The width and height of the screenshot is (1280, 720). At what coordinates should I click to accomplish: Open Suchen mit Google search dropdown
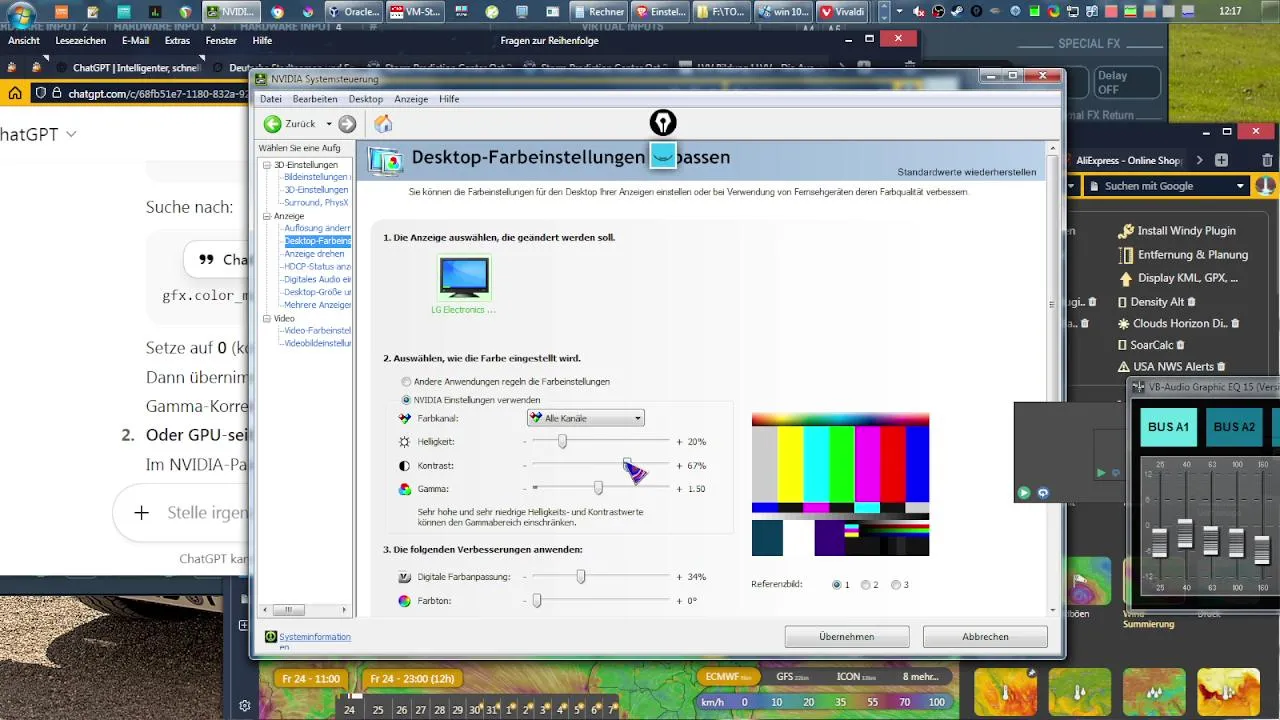click(x=1240, y=186)
